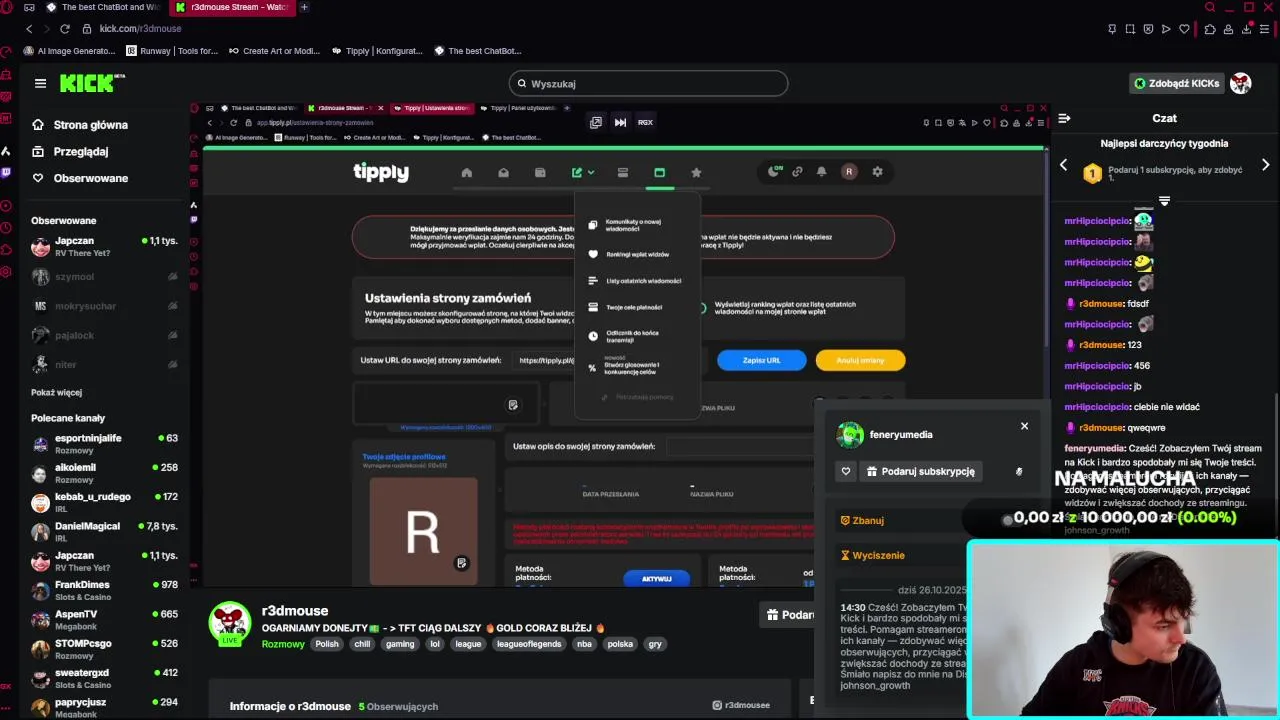Open Tipply Konfigurat bookmark
This screenshot has height=720, width=1280.
377,51
